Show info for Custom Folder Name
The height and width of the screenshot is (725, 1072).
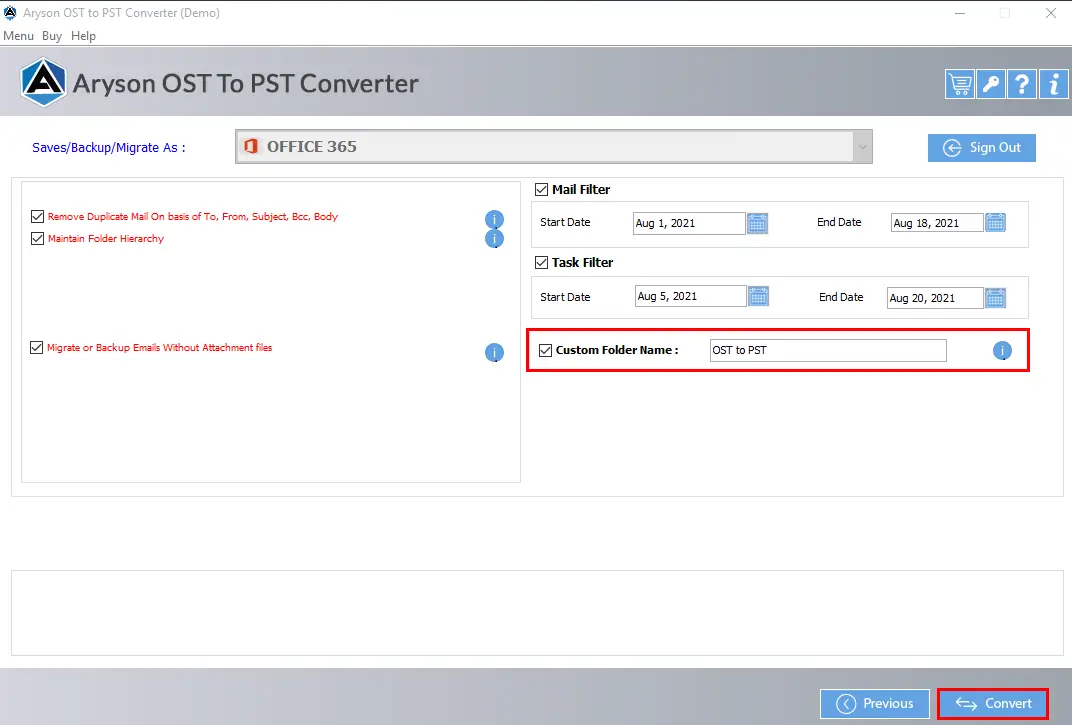(x=1002, y=350)
